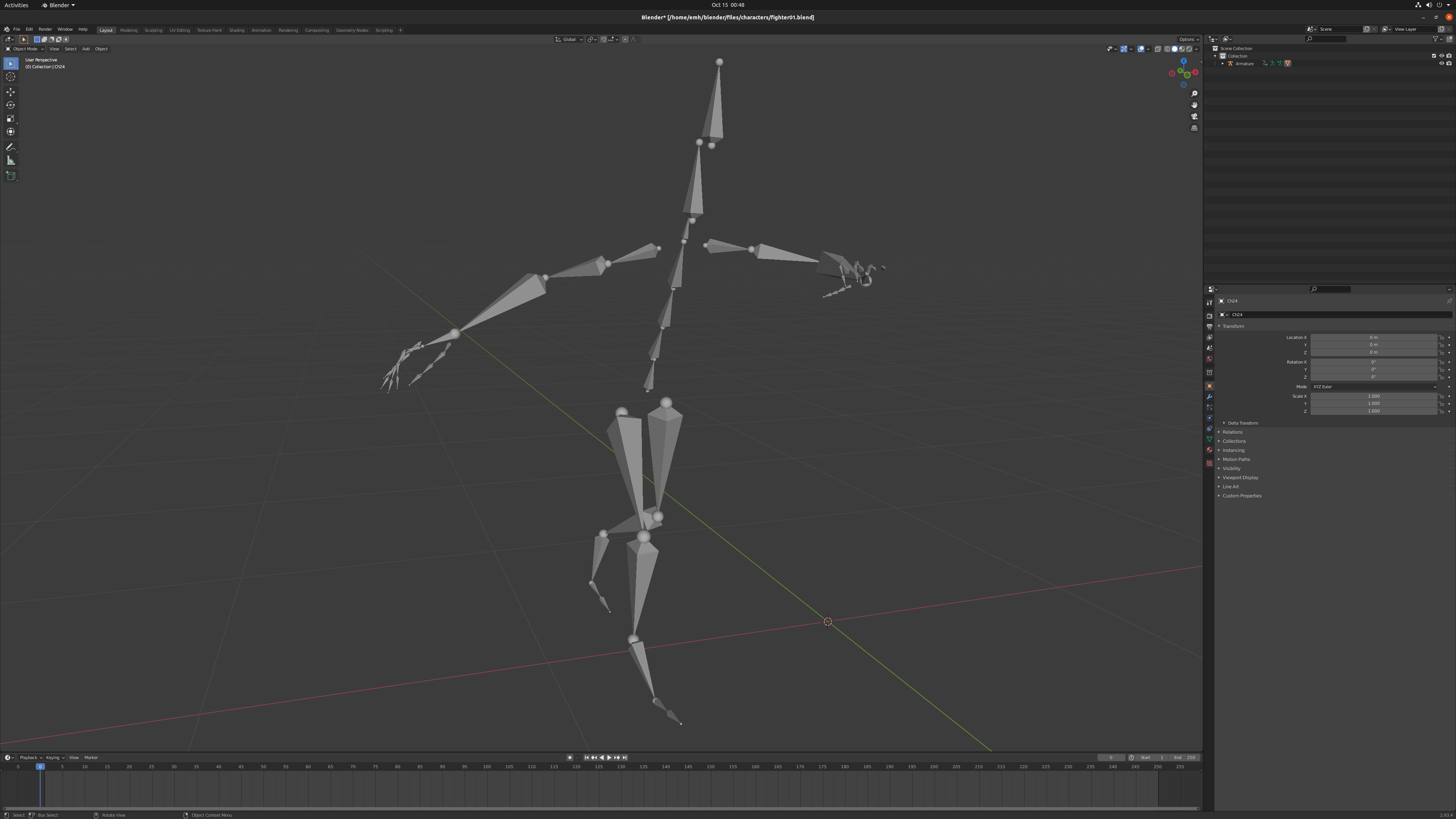Toggle the camera view icon
The width and height of the screenshot is (1456, 819).
click(x=1194, y=116)
